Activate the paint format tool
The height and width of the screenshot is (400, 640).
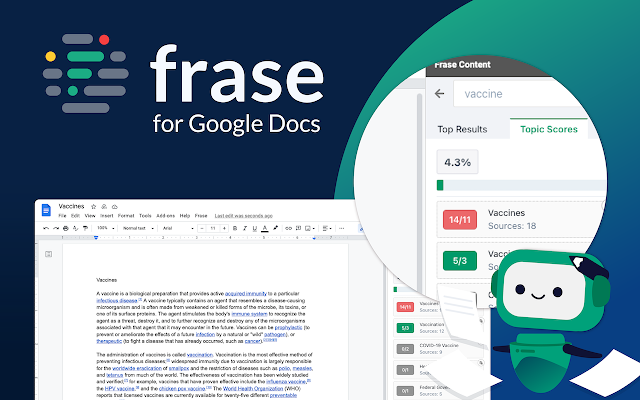[85, 228]
